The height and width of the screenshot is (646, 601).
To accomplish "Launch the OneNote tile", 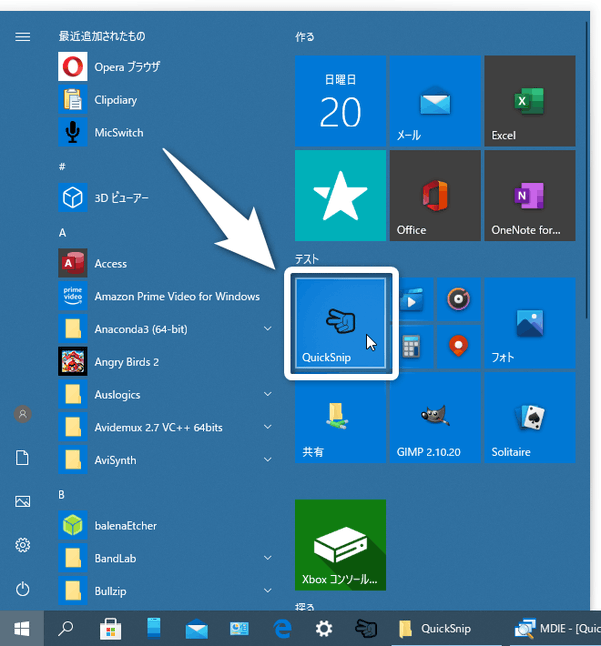I will point(530,195).
